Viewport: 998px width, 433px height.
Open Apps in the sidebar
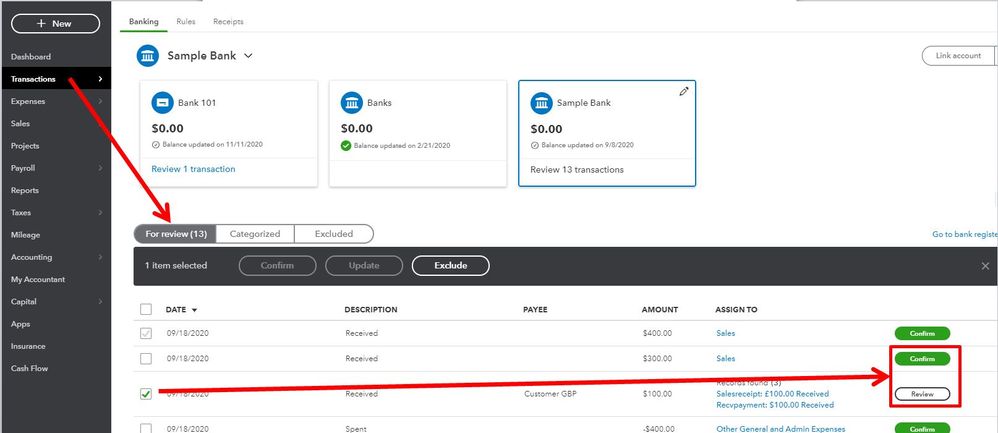point(20,324)
